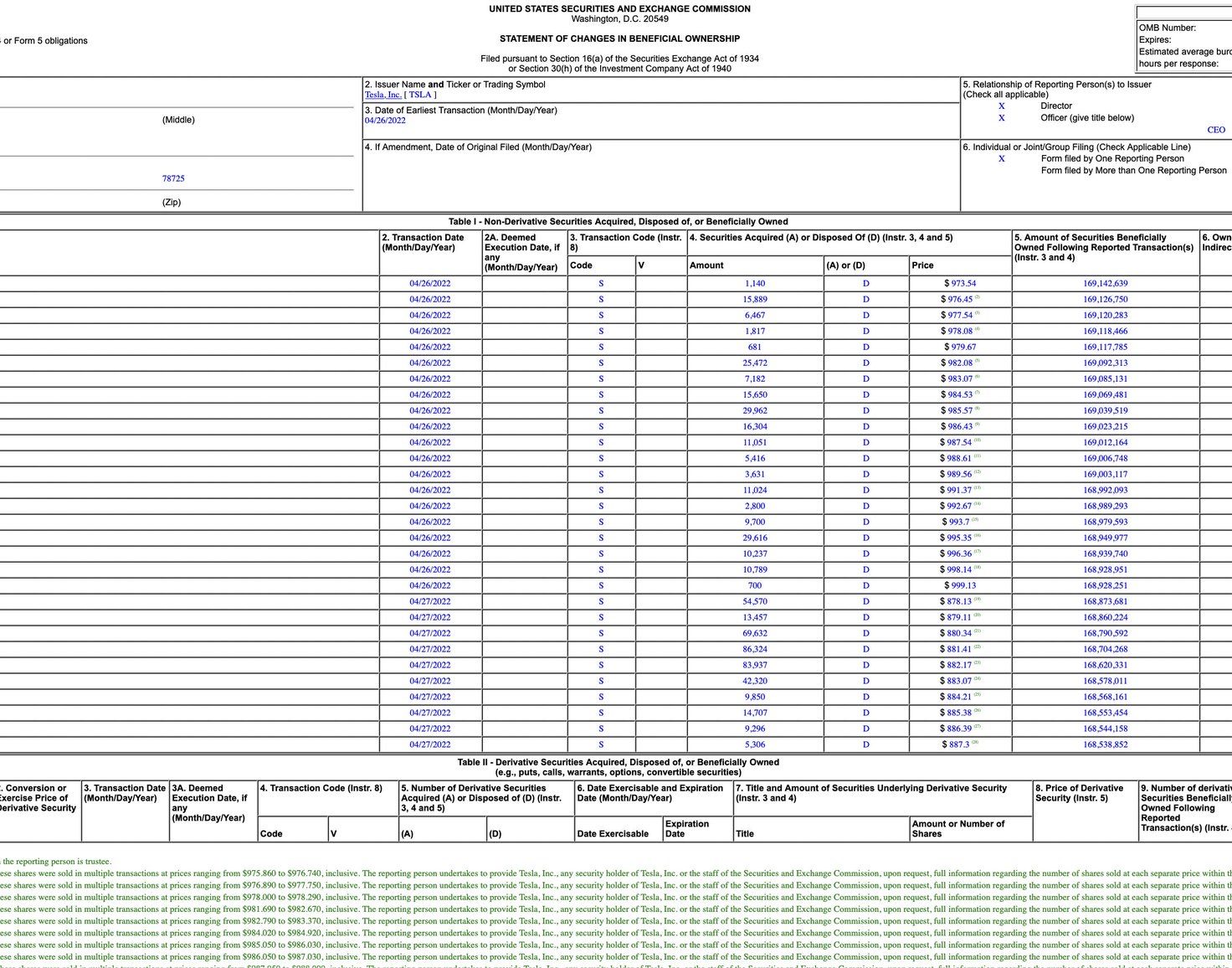Select the OMB Number label
Screen dimensions: 1232x968
[x=1168, y=28]
